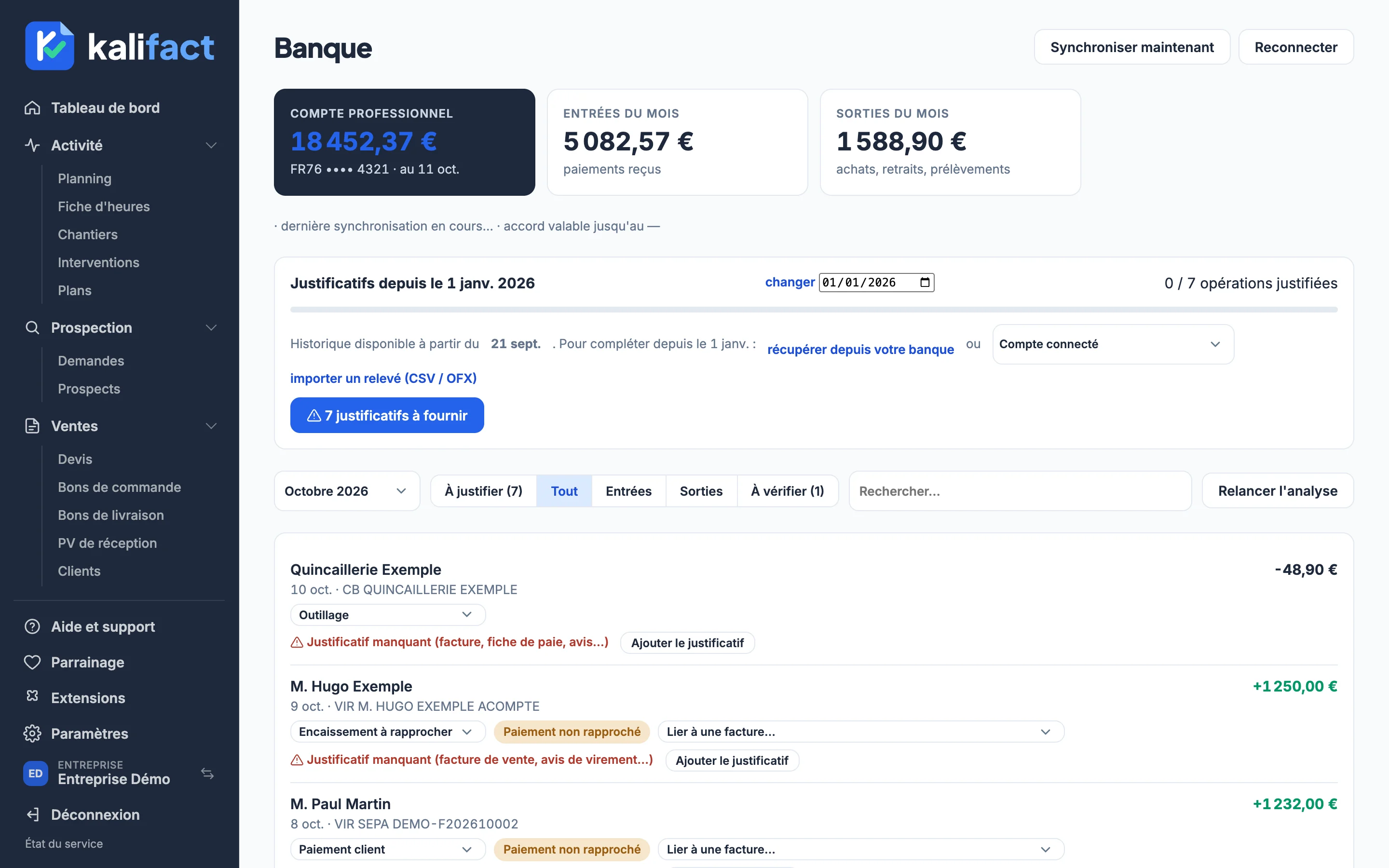Click the Paiement non rapproché badge for Hugo Exemple
Viewport: 1389px width, 868px height.
[x=572, y=732]
